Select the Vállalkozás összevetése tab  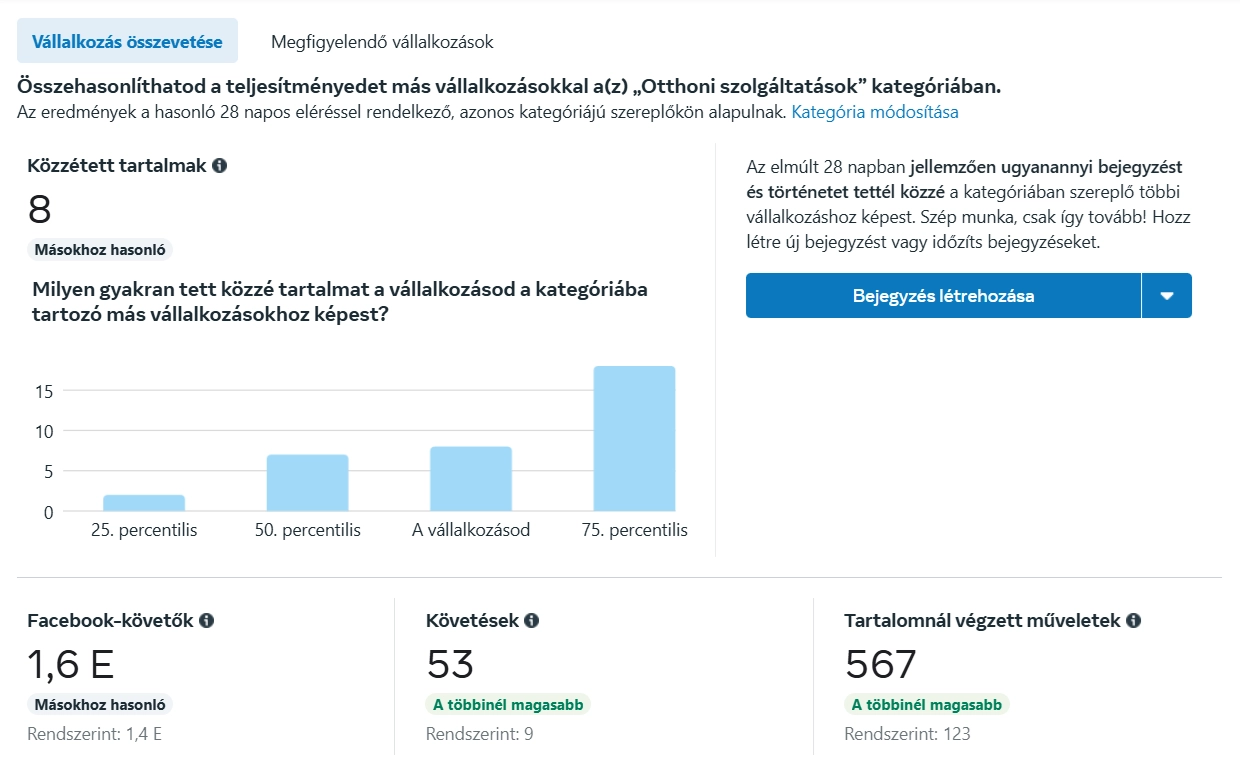click(127, 42)
